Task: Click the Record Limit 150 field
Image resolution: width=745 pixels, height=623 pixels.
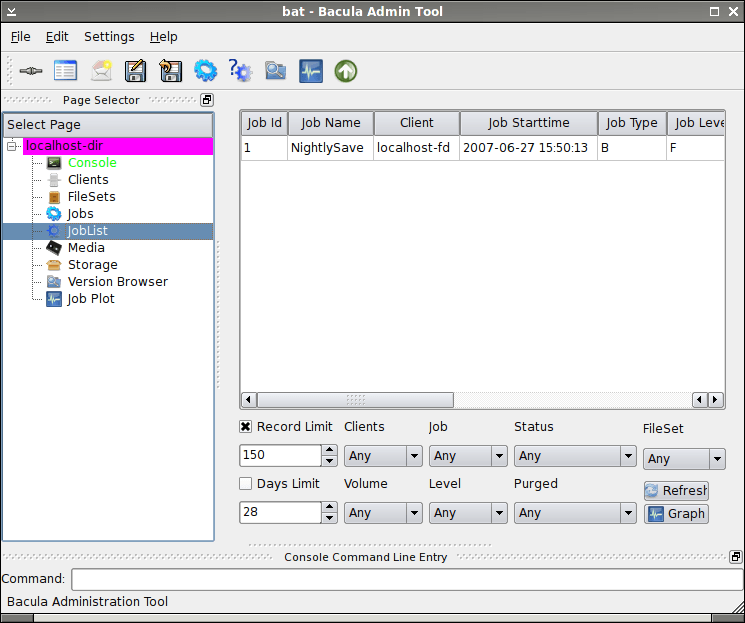Action: [280, 455]
